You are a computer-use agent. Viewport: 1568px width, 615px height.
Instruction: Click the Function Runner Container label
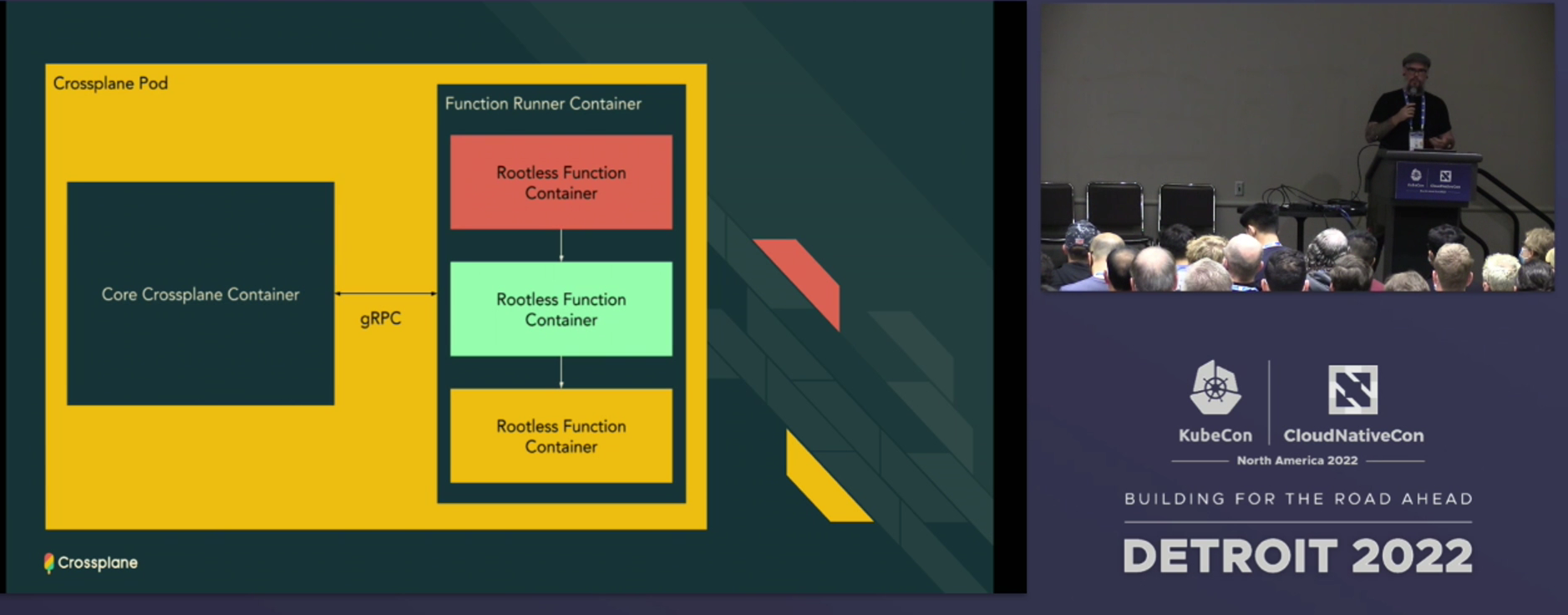(x=543, y=104)
